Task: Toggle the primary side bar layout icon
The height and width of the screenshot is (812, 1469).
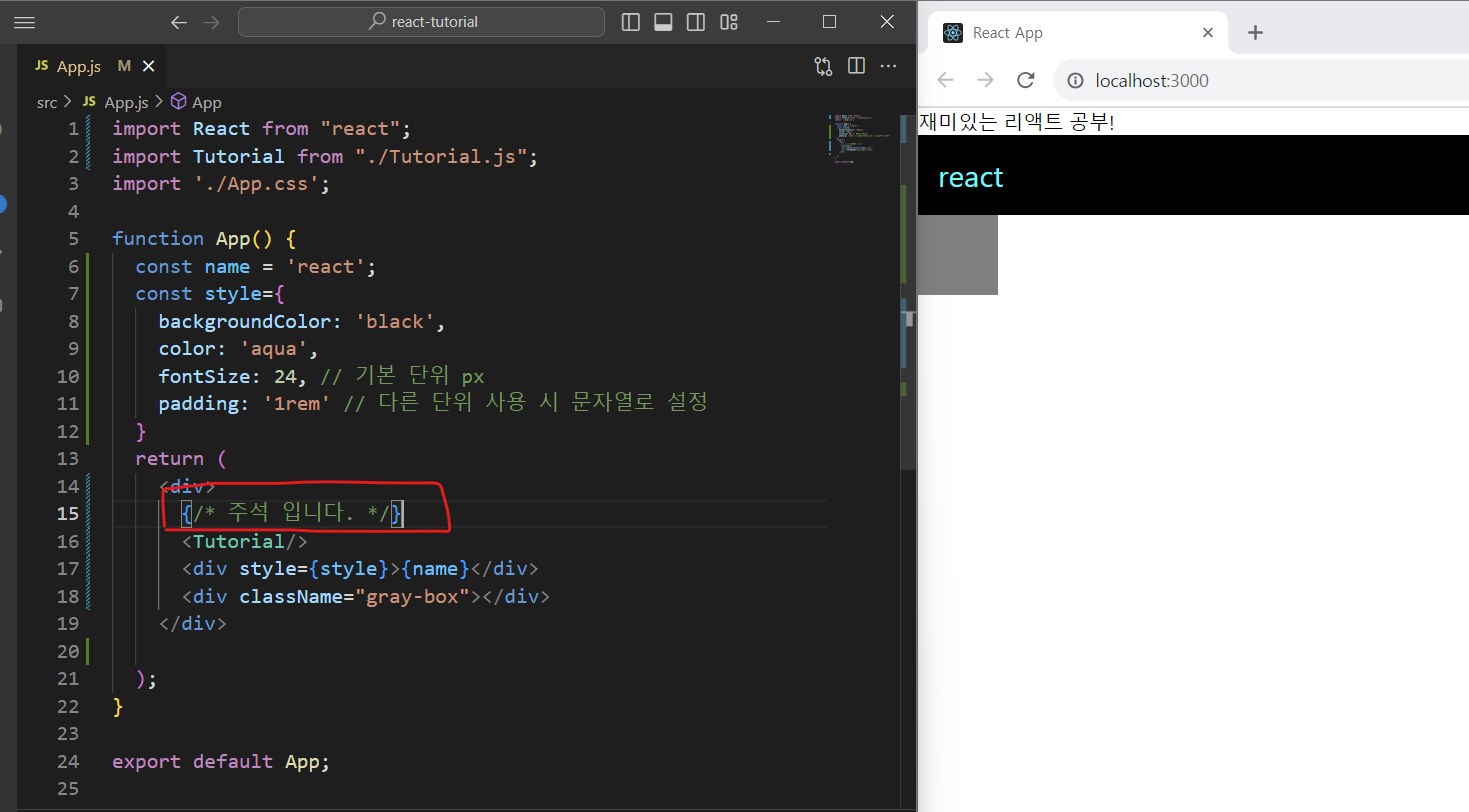Action: (630, 22)
